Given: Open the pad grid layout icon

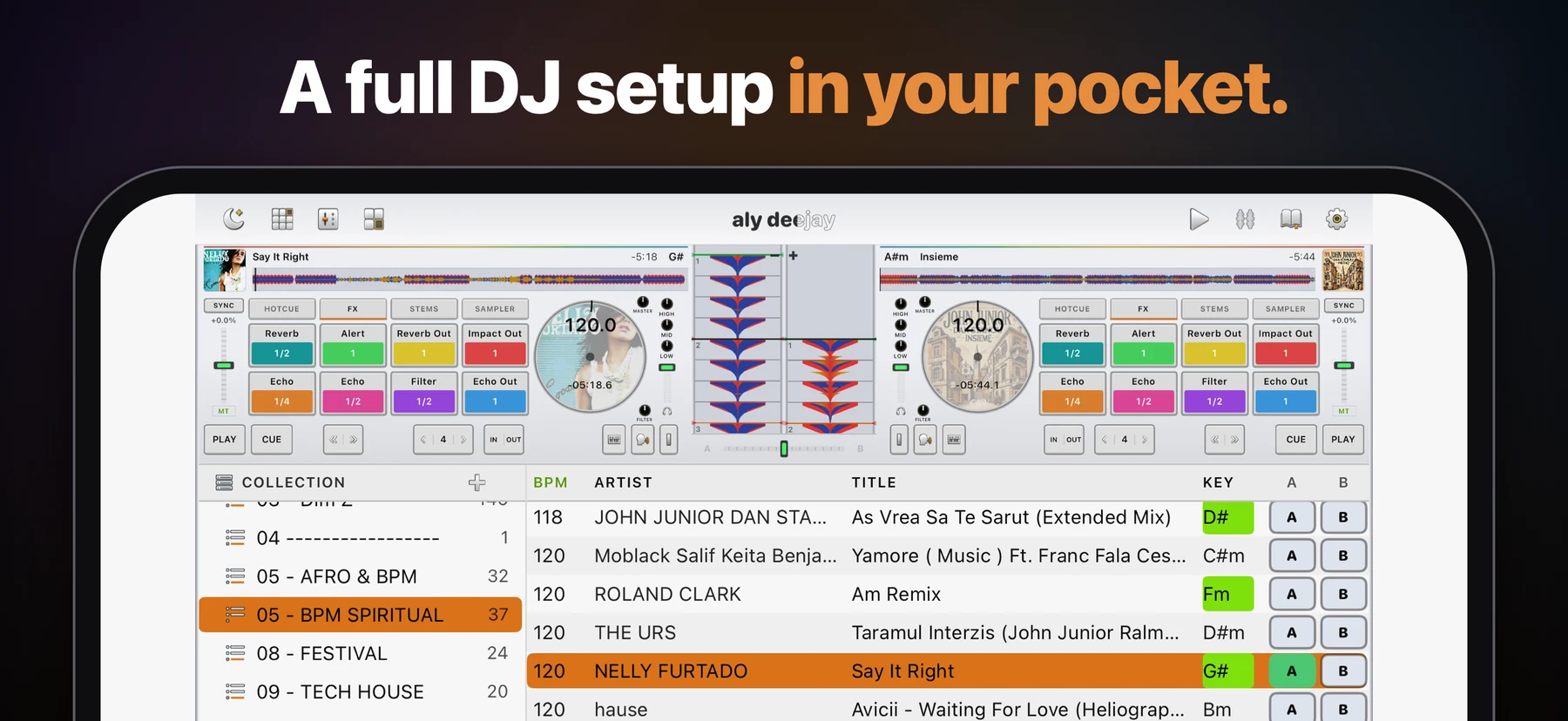Looking at the screenshot, I should tap(282, 219).
